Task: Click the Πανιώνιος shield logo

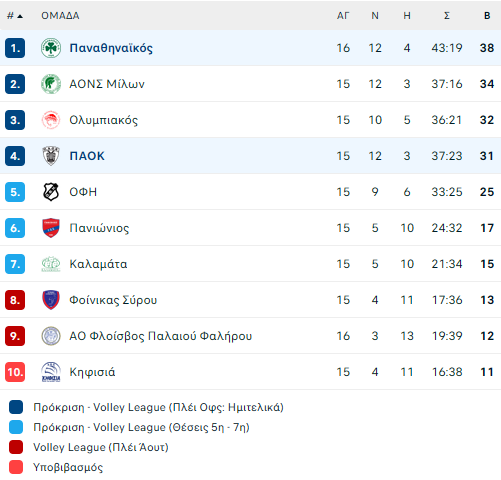Action: click(51, 228)
